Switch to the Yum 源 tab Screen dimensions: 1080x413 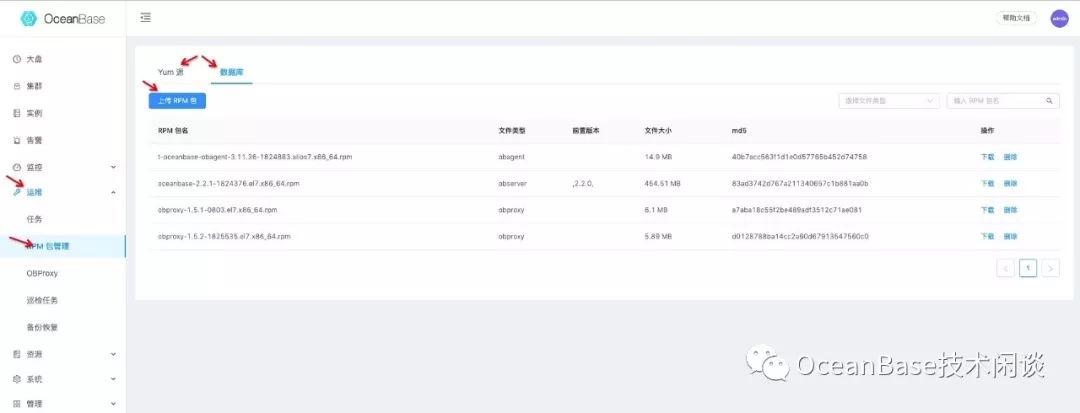(x=171, y=72)
